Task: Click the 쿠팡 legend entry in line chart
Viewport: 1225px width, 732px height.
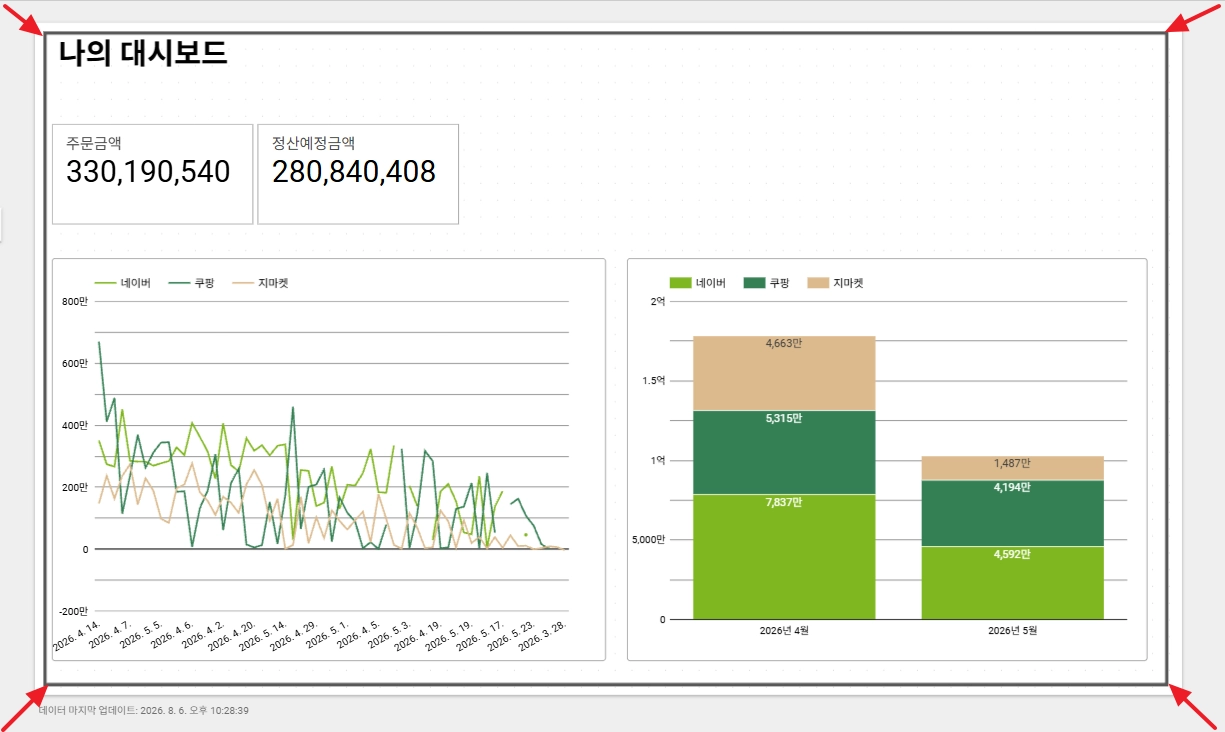Action: (192, 283)
